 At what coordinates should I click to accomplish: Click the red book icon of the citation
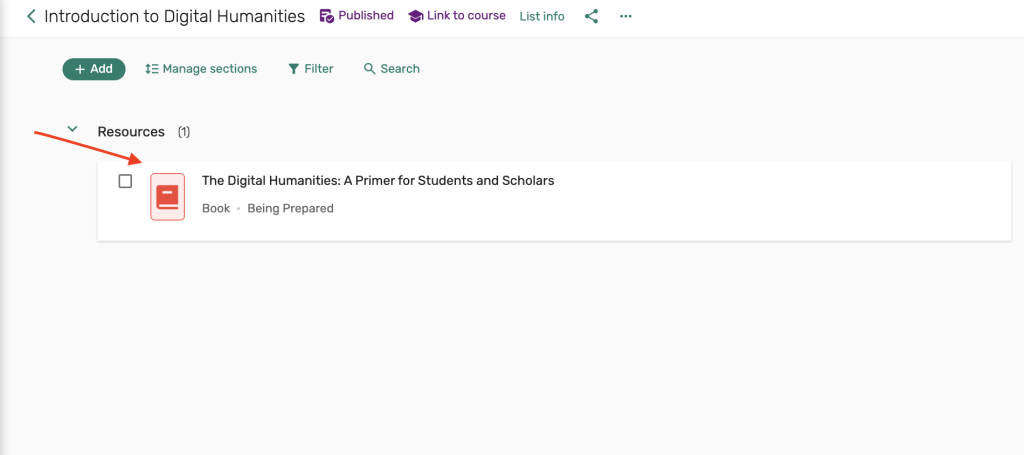[x=167, y=197]
